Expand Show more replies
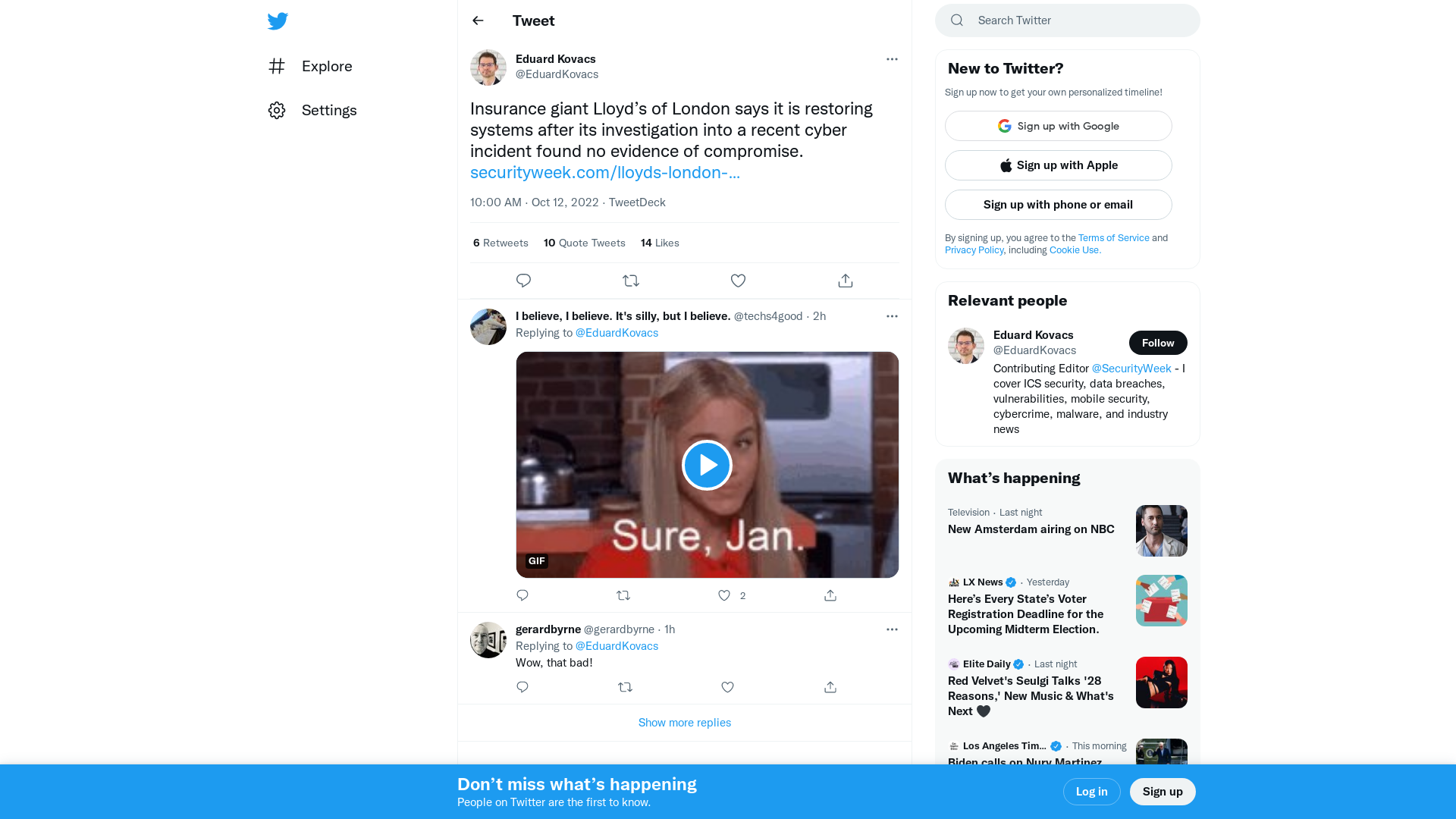1456x819 pixels. 684,722
